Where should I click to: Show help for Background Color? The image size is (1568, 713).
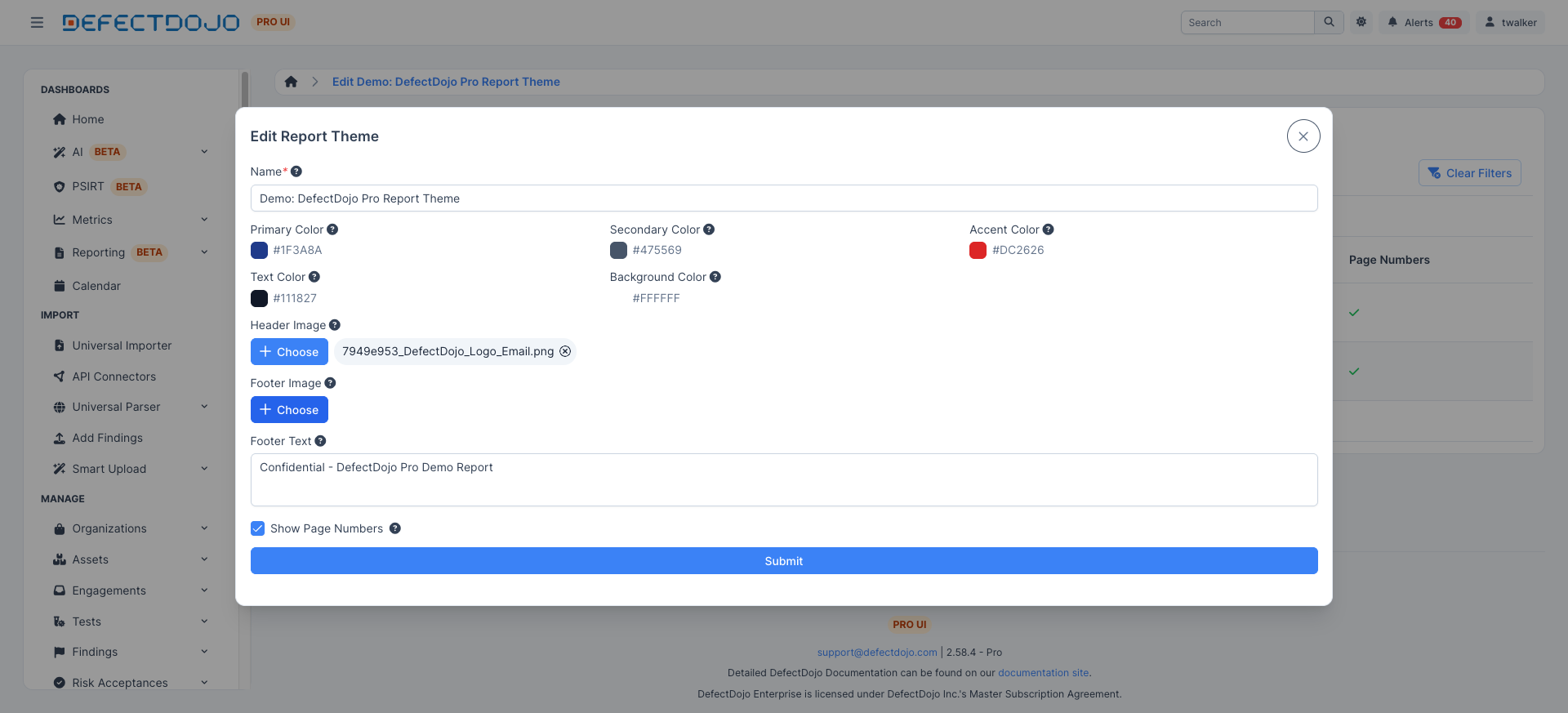715,277
